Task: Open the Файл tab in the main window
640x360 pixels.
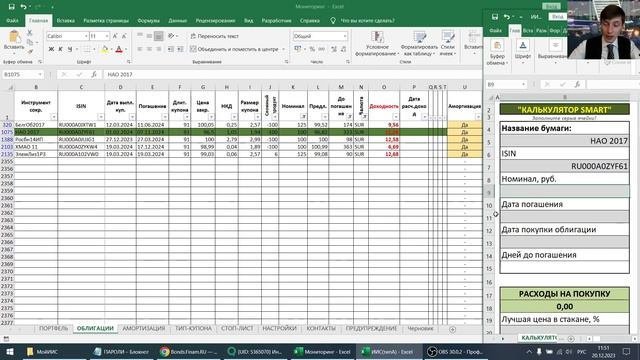Action: pos(12,20)
